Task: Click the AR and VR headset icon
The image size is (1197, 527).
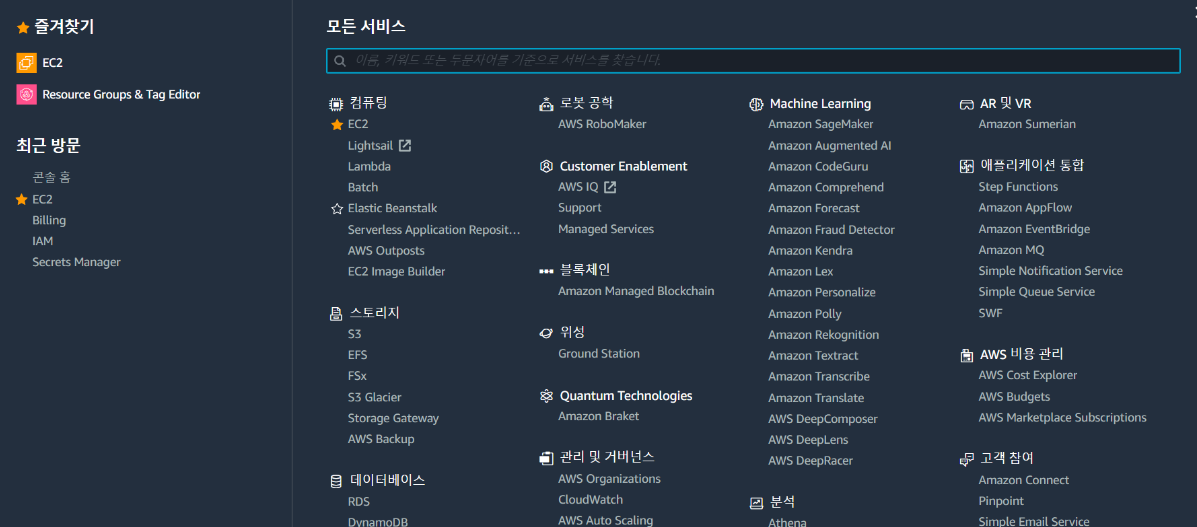Action: tap(966, 104)
